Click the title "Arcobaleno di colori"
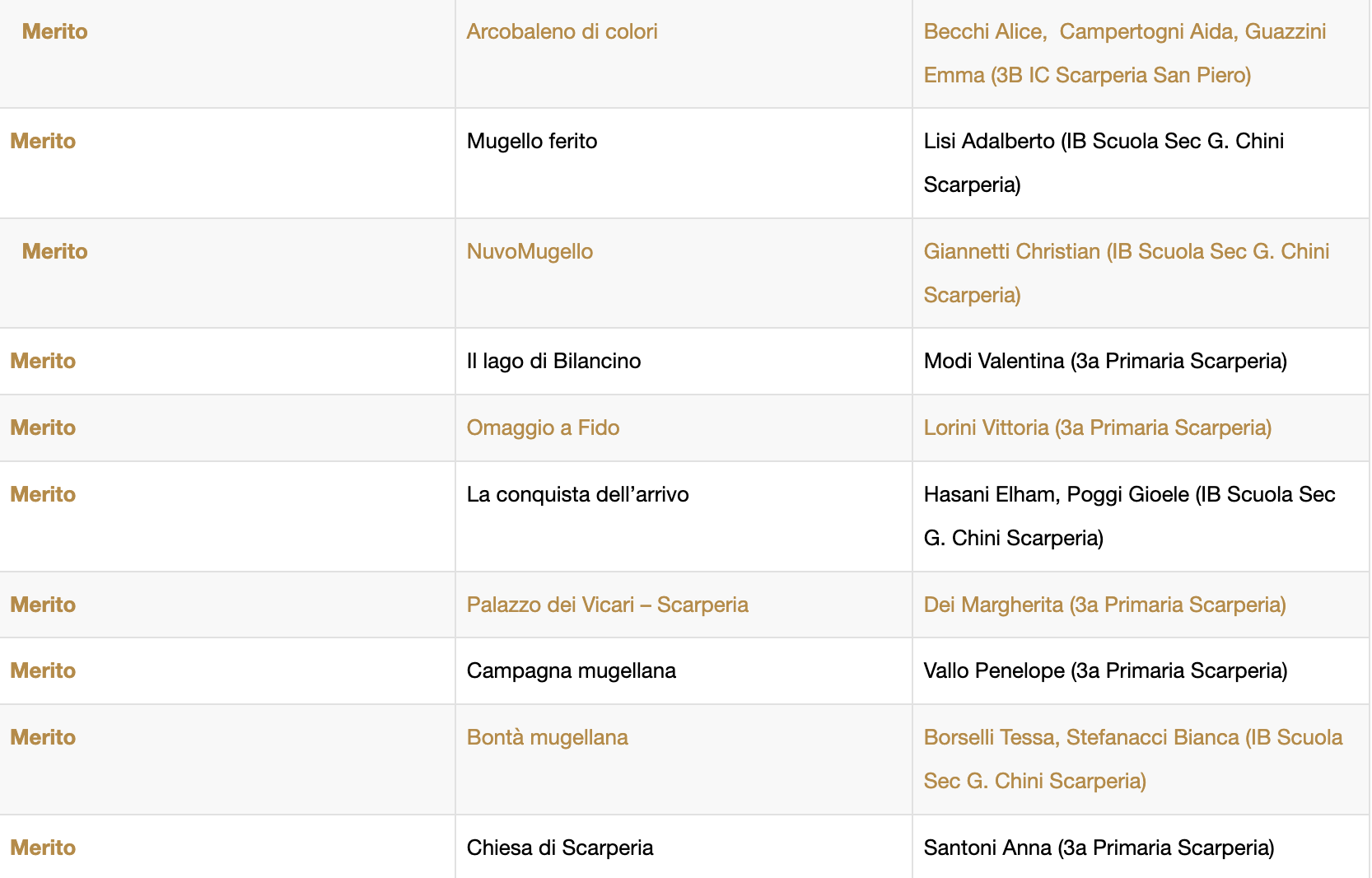This screenshot has width=1372, height=878. [x=562, y=32]
